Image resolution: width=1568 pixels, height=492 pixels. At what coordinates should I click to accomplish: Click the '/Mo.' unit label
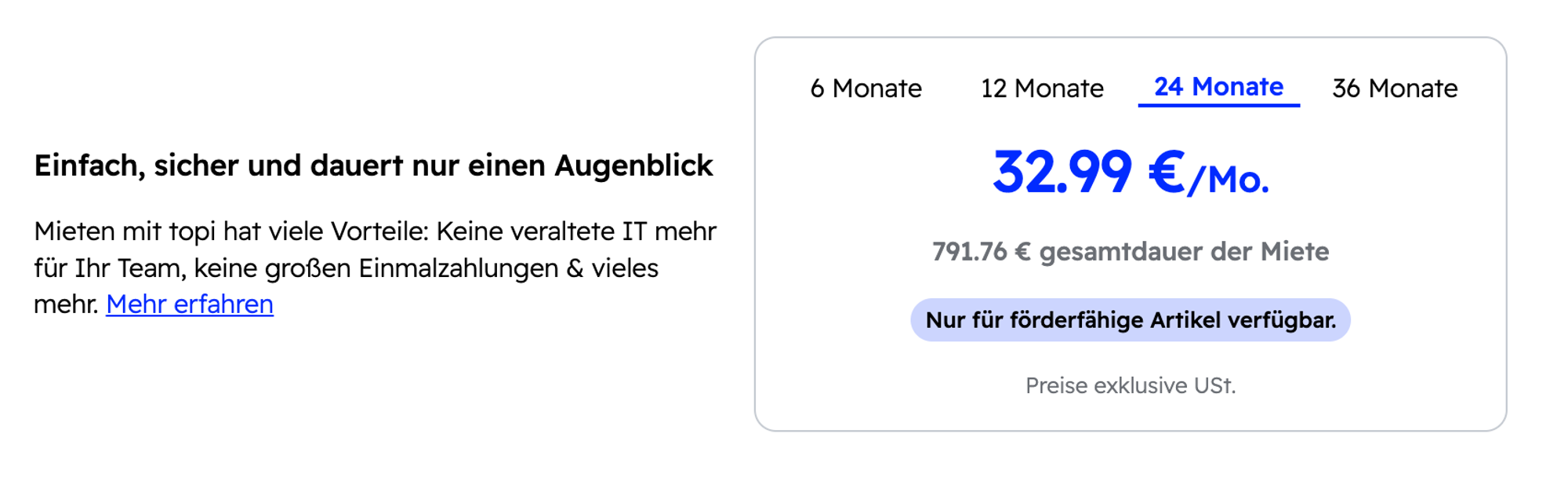(1229, 180)
